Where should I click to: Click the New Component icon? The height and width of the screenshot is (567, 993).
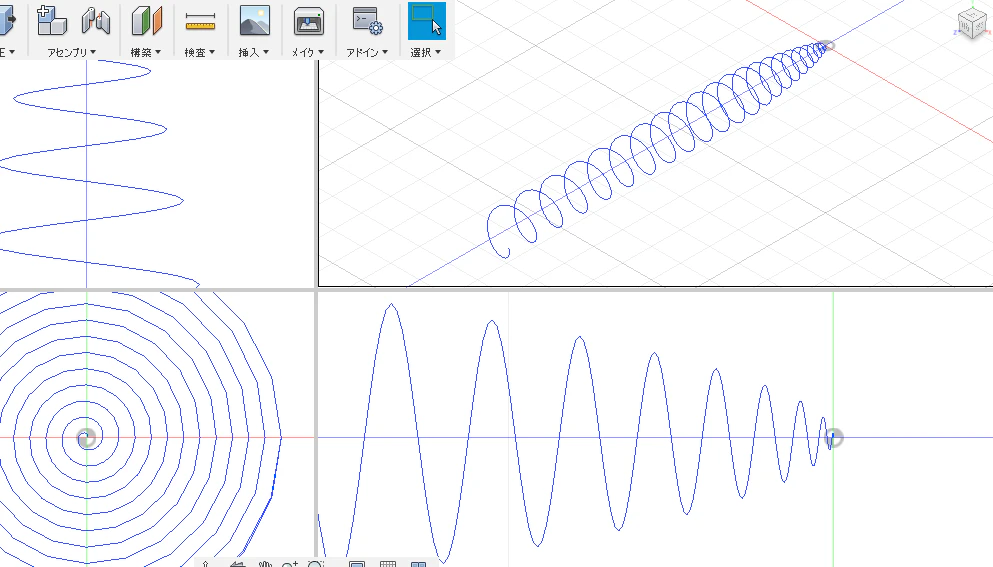[52, 21]
